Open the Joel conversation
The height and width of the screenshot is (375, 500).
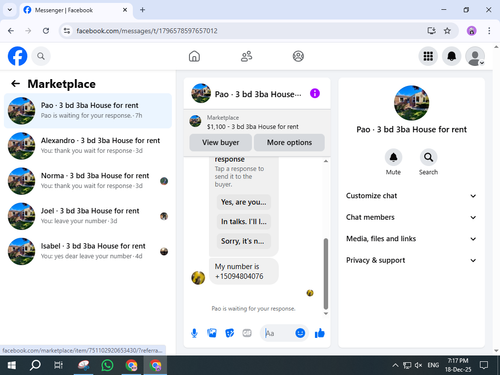88,216
